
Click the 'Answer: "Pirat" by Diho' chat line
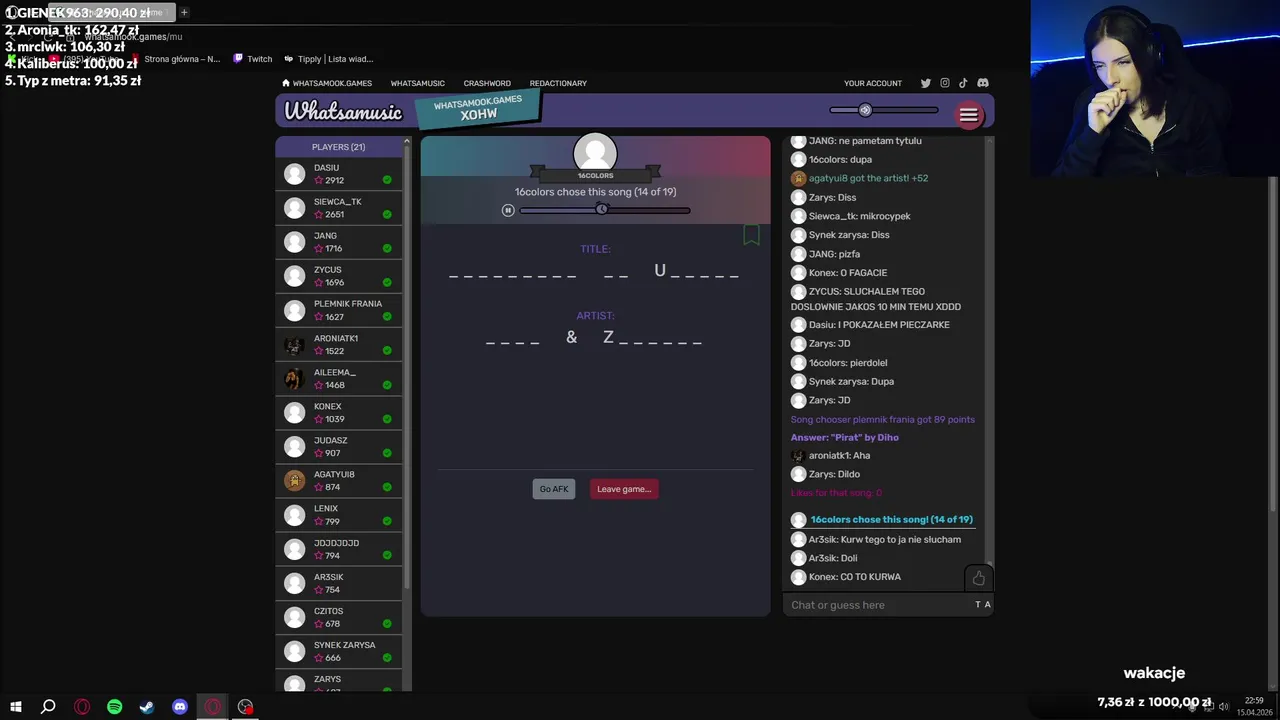(845, 437)
